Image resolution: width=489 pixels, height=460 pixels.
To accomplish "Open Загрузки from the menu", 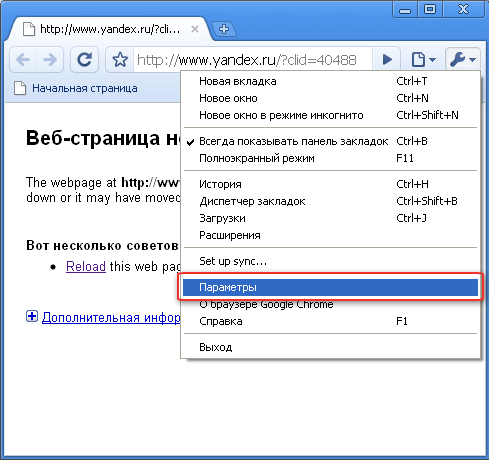I will coord(330,218).
